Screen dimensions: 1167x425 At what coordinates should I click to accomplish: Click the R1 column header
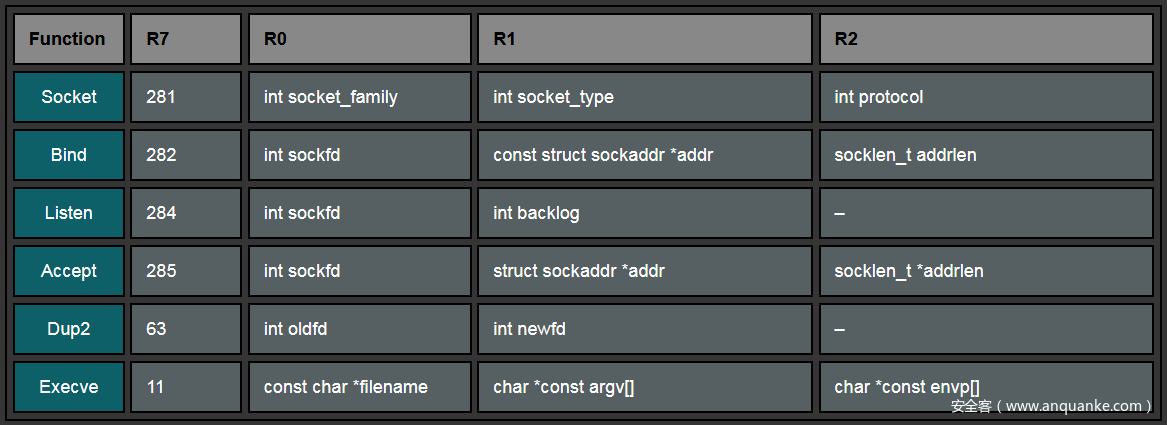pos(645,39)
